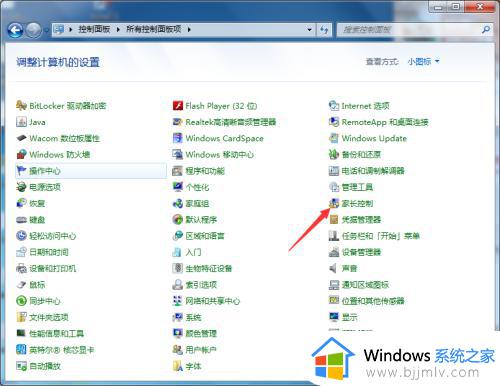
Task: Open 显示 monitor icon
Action: tap(334, 317)
